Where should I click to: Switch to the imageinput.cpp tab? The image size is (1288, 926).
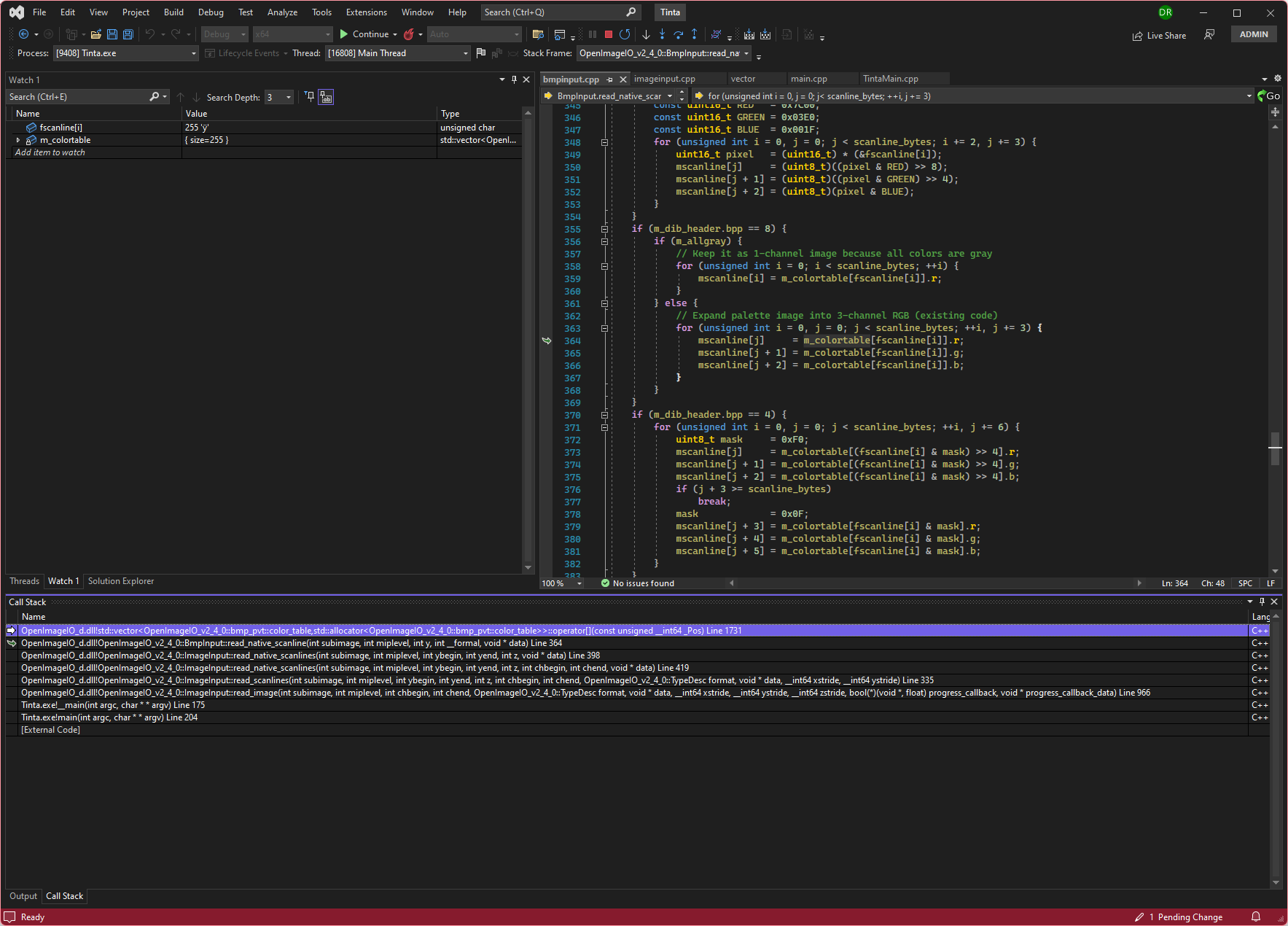tap(665, 78)
